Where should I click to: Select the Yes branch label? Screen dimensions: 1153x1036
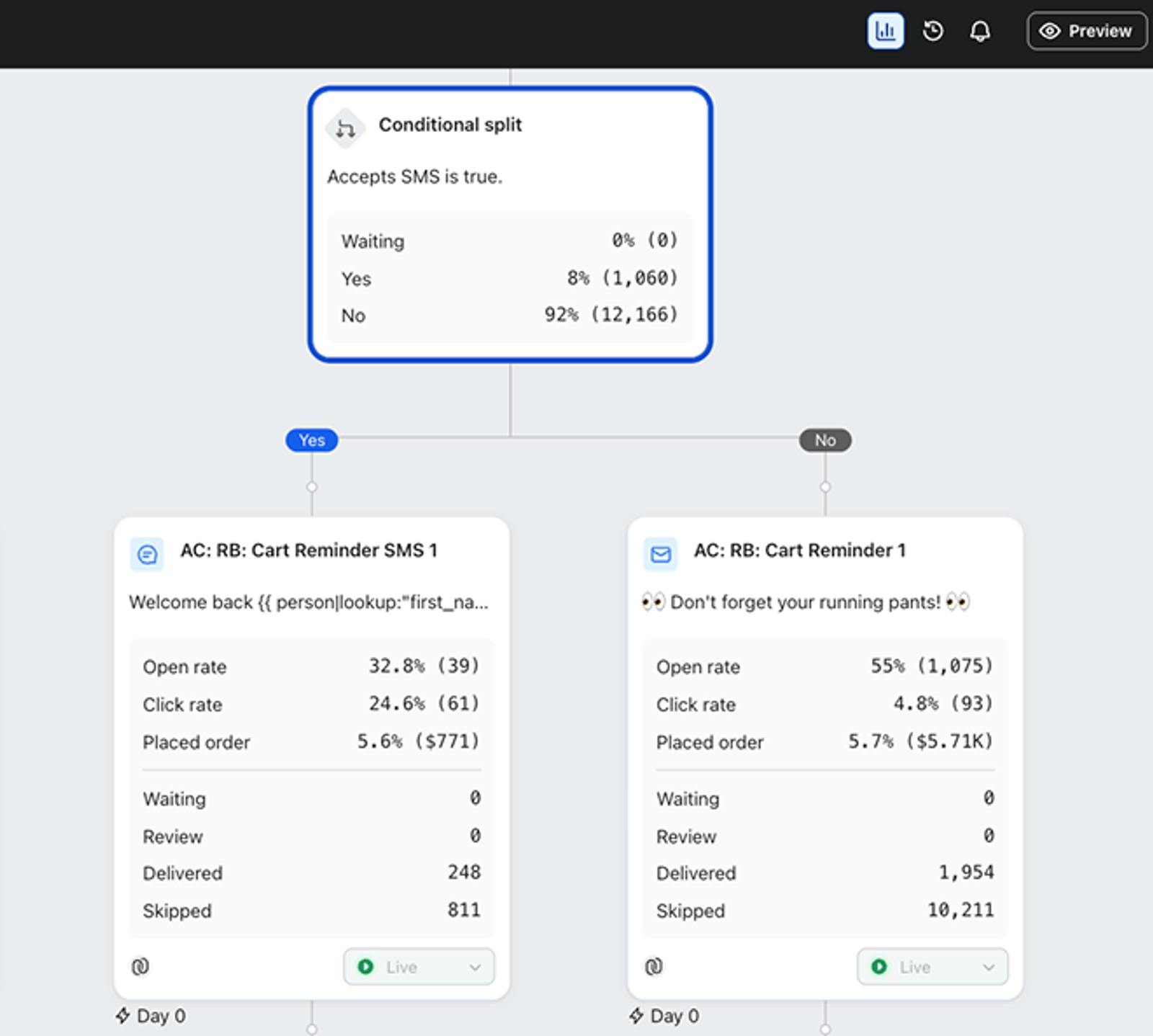tap(312, 440)
